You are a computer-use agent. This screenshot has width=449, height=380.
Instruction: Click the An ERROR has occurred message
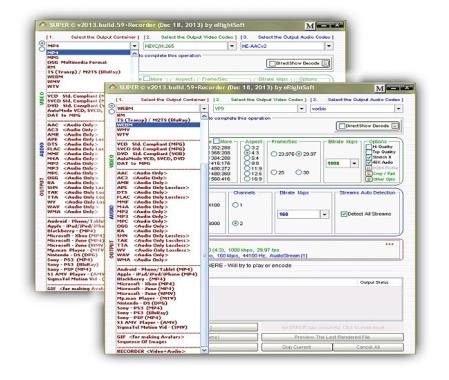(x=332, y=328)
